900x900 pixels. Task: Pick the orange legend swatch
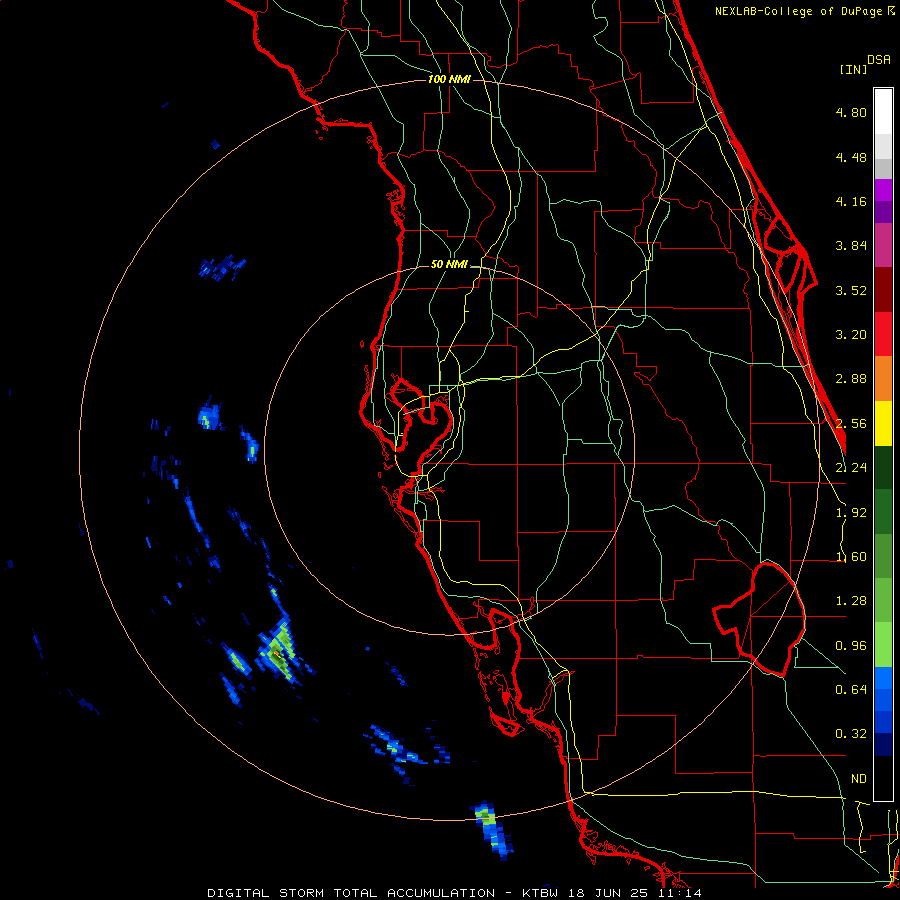883,379
